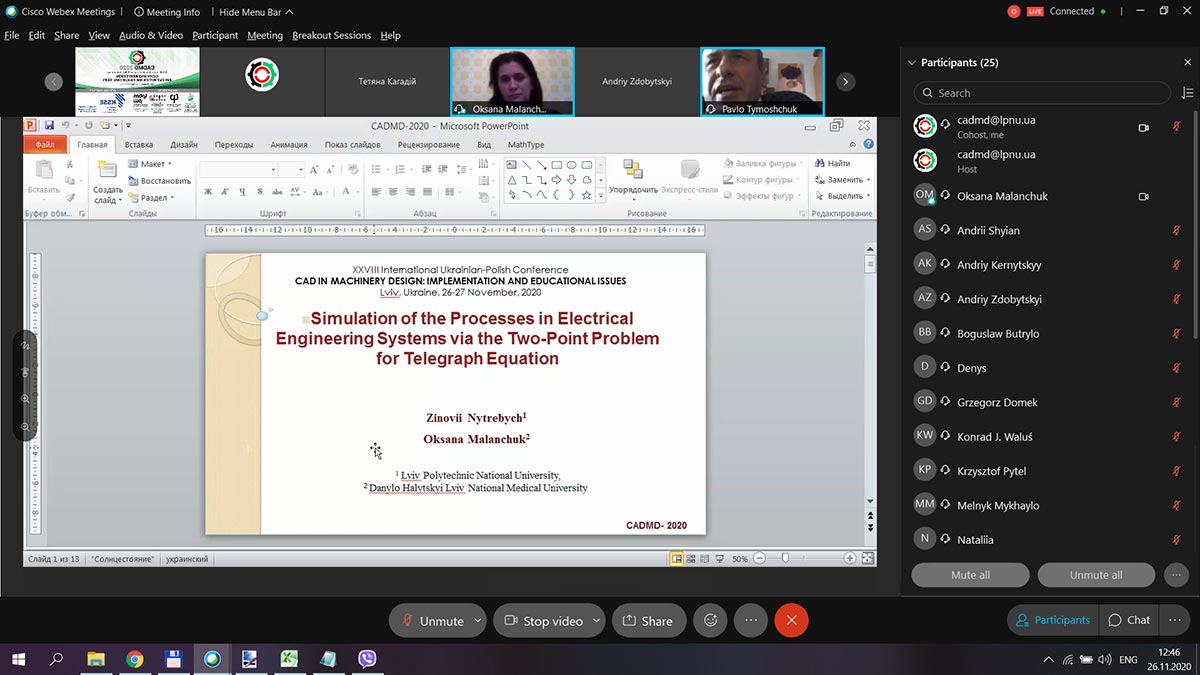The height and width of the screenshot is (675, 1200).
Task: Click the red leave meeting icon
Action: pyautogui.click(x=791, y=620)
